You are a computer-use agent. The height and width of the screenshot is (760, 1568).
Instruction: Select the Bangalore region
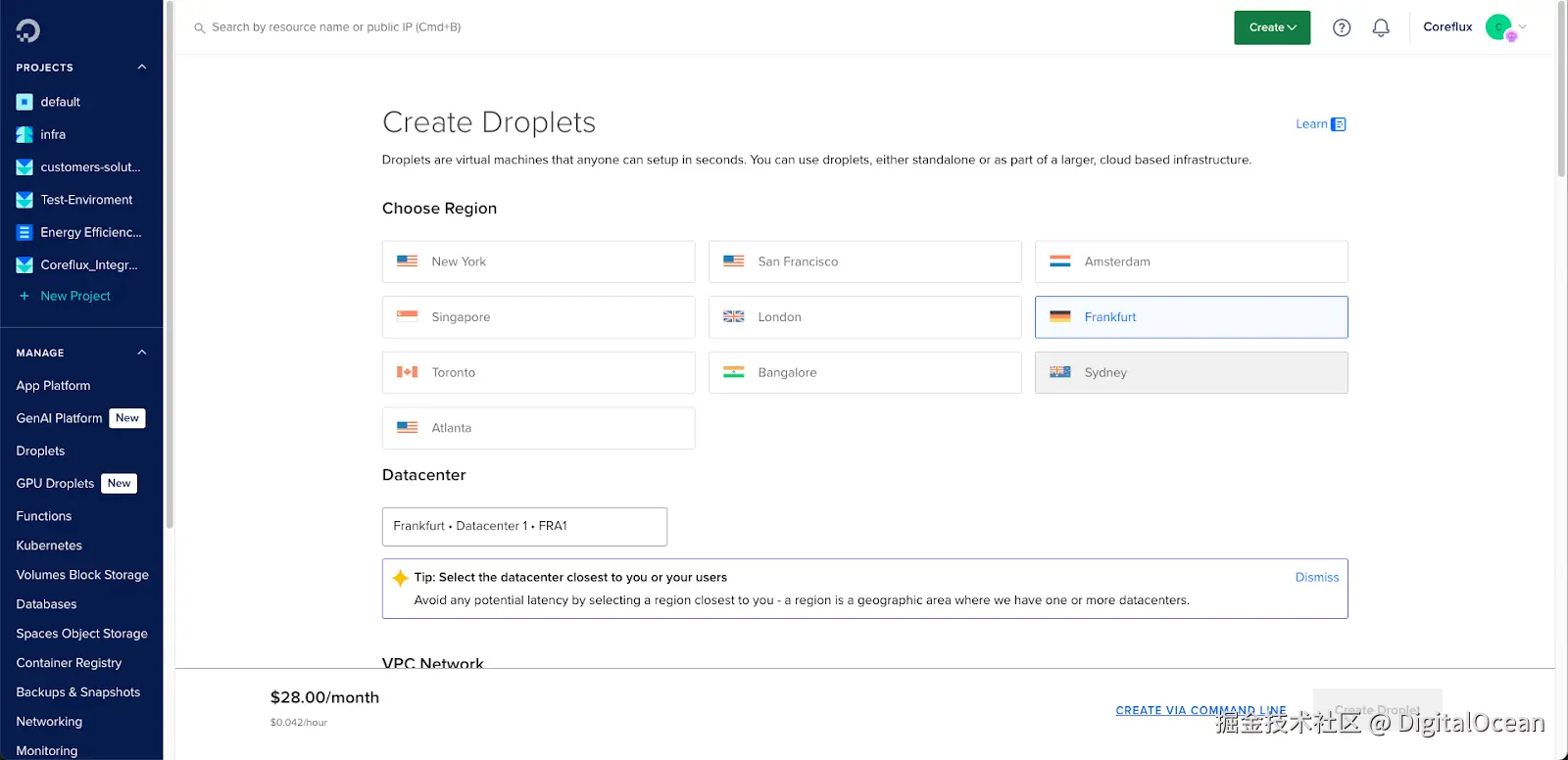[x=864, y=372]
